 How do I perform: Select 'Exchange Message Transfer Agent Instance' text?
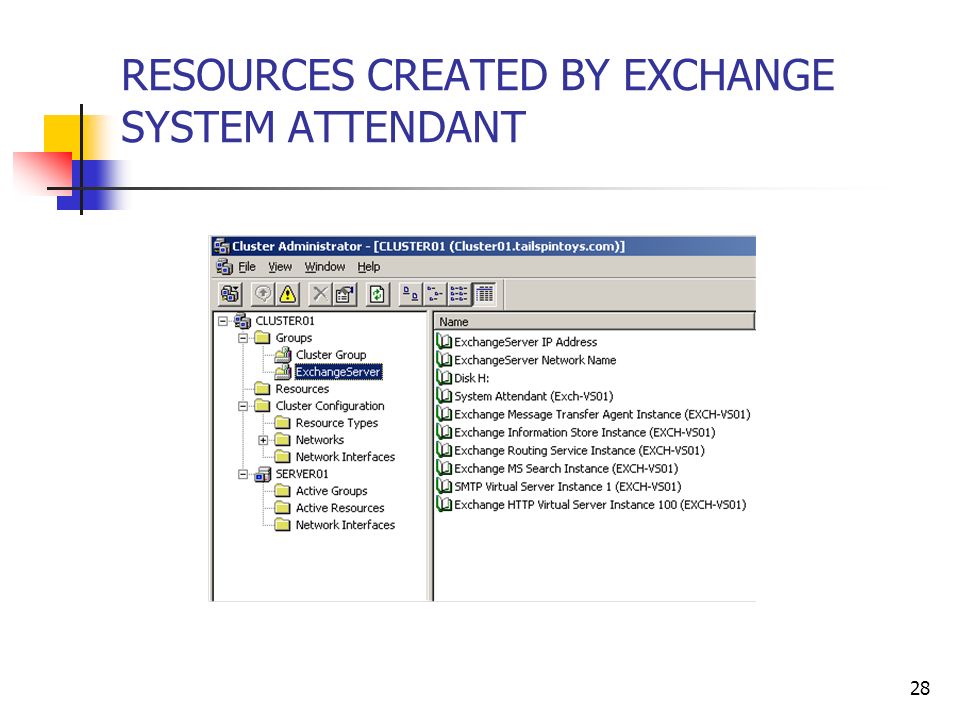coord(568,414)
